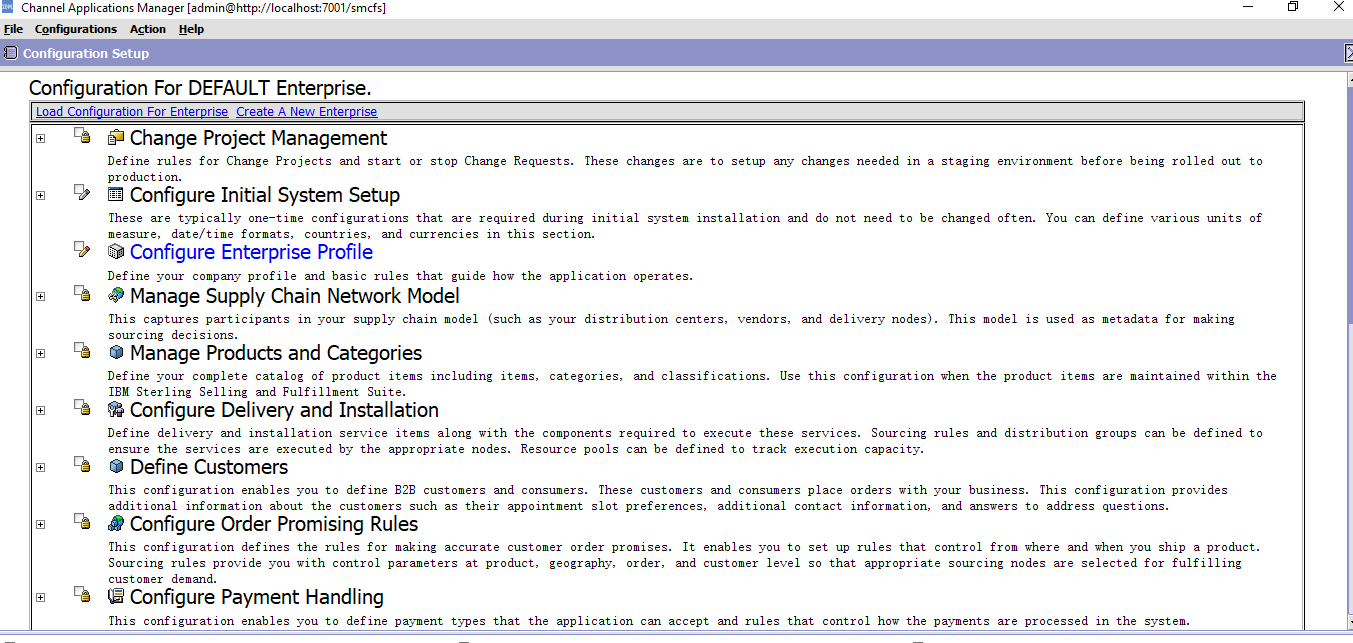Open Define Customers using its icon

tap(116, 467)
